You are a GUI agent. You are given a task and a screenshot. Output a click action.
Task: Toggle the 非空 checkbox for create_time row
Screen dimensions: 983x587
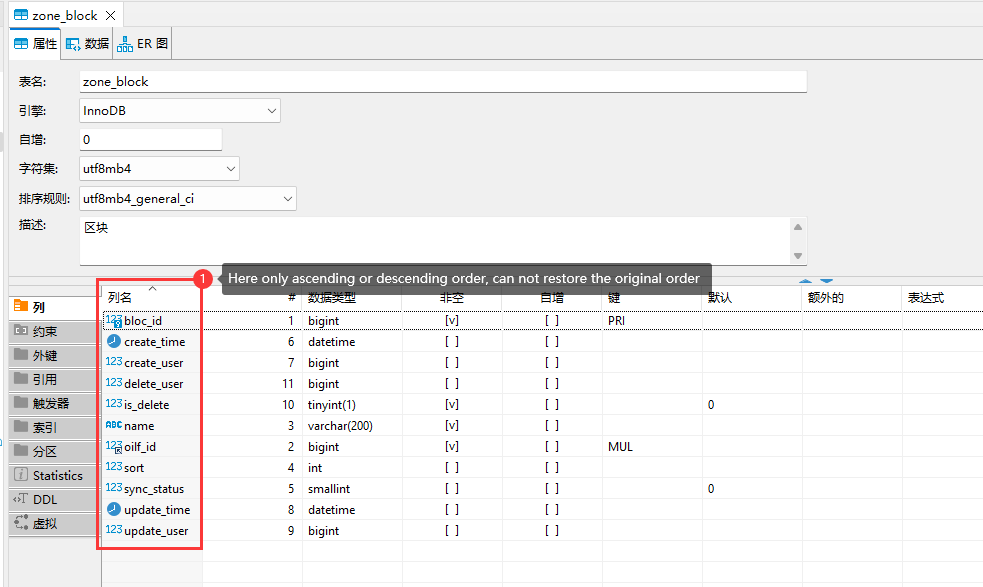(452, 341)
